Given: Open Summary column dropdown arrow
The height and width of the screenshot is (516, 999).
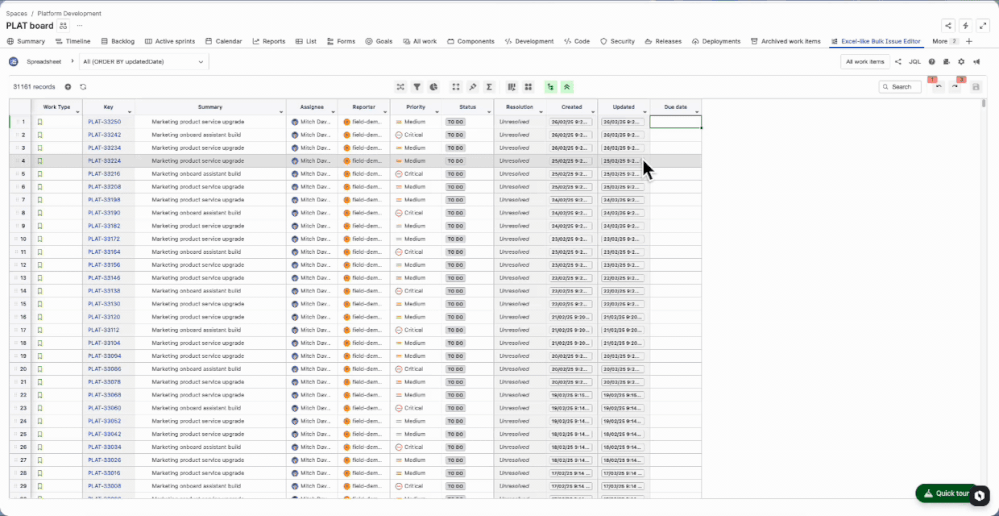Looking at the screenshot, I should click(281, 112).
